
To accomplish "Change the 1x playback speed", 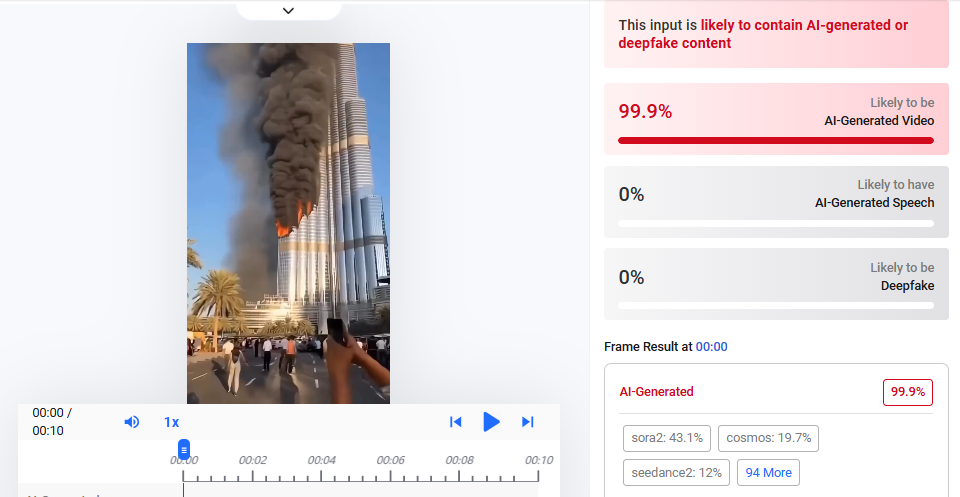I will (x=171, y=422).
